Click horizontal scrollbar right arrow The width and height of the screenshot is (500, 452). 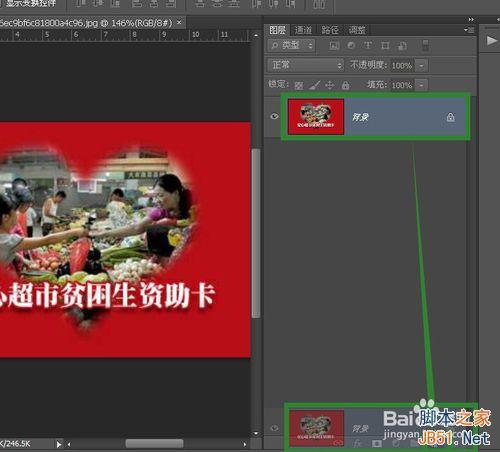click(x=245, y=444)
